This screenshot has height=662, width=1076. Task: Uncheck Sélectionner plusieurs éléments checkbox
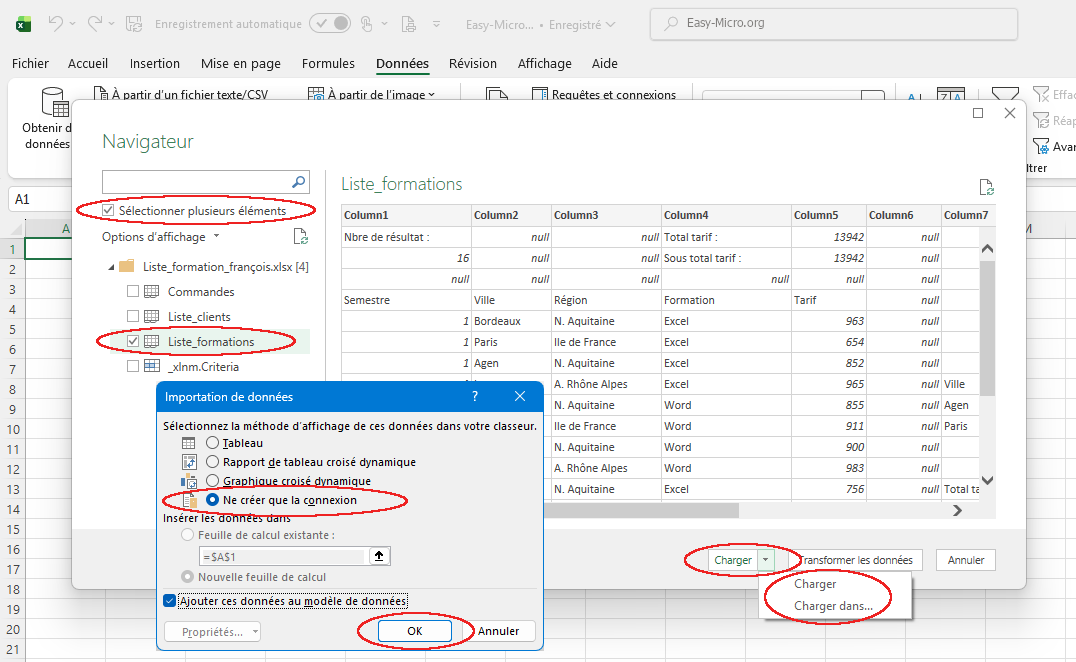pyautogui.click(x=109, y=211)
